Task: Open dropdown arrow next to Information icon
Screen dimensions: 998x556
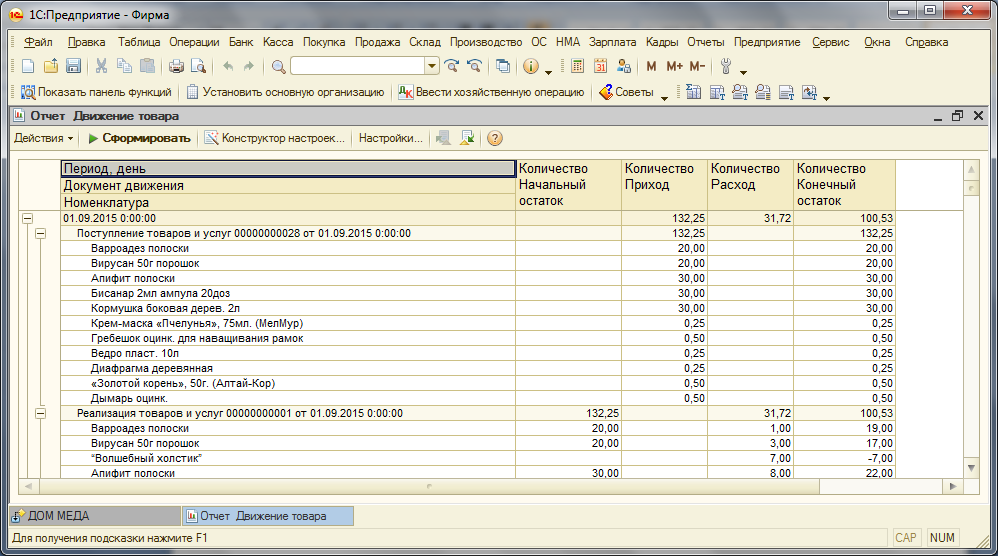Action: [548, 72]
